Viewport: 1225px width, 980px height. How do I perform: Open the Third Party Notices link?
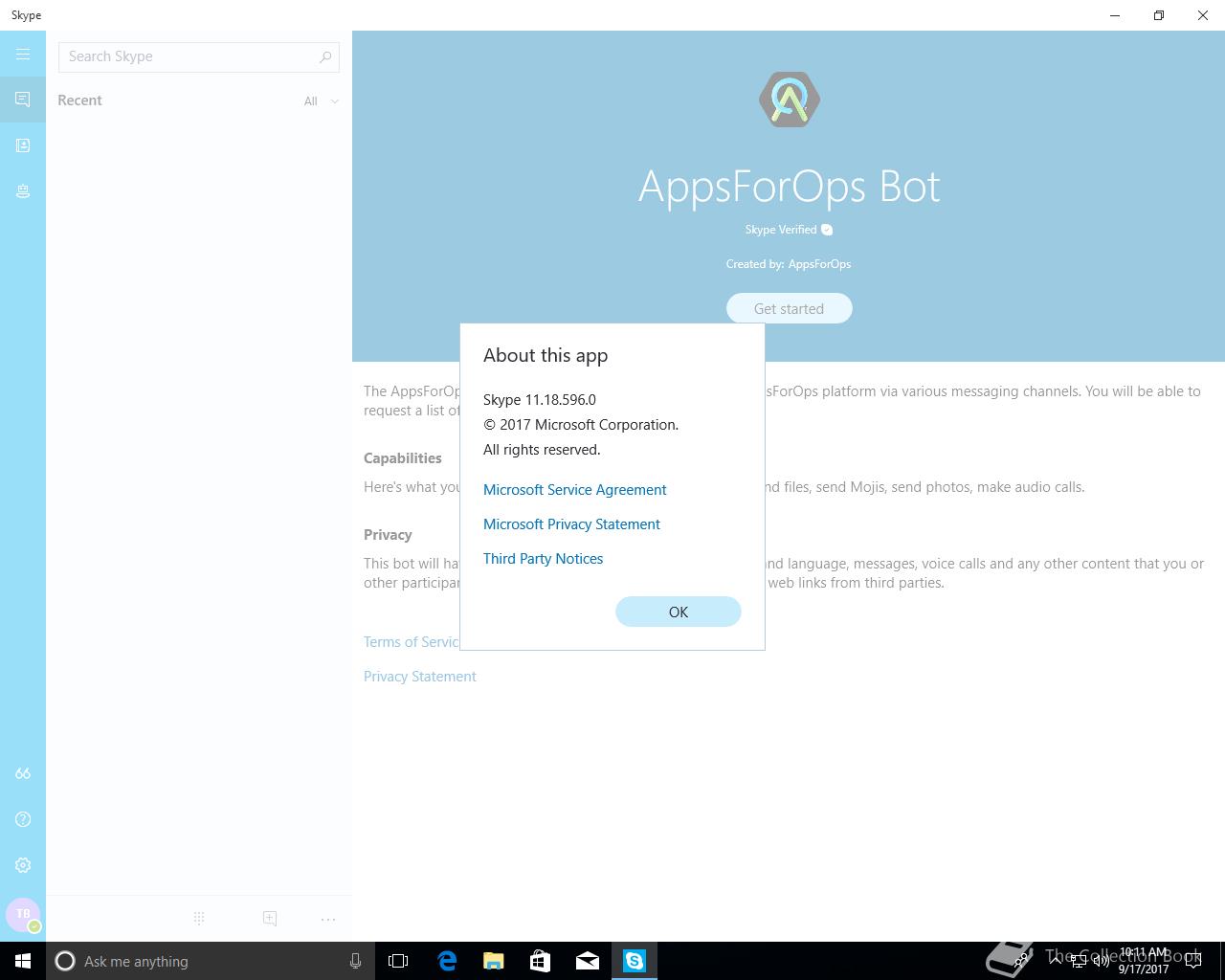(543, 559)
